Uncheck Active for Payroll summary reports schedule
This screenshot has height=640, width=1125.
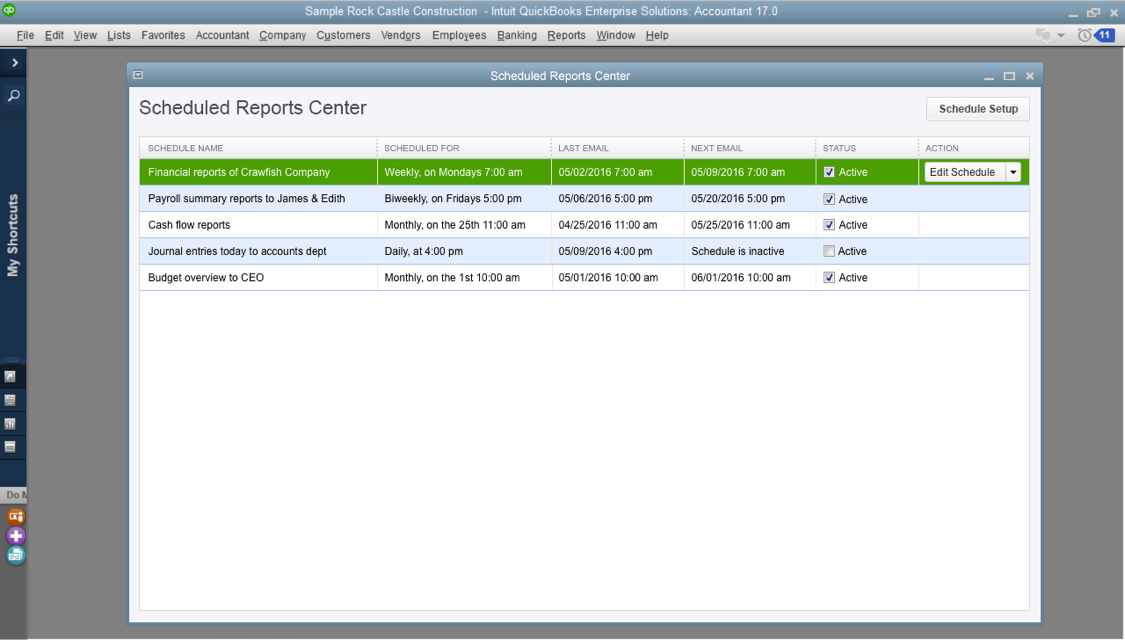coord(829,199)
